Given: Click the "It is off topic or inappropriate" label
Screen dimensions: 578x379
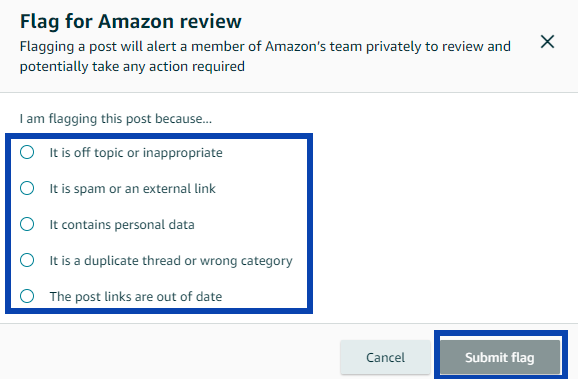Looking at the screenshot, I should click(136, 153).
